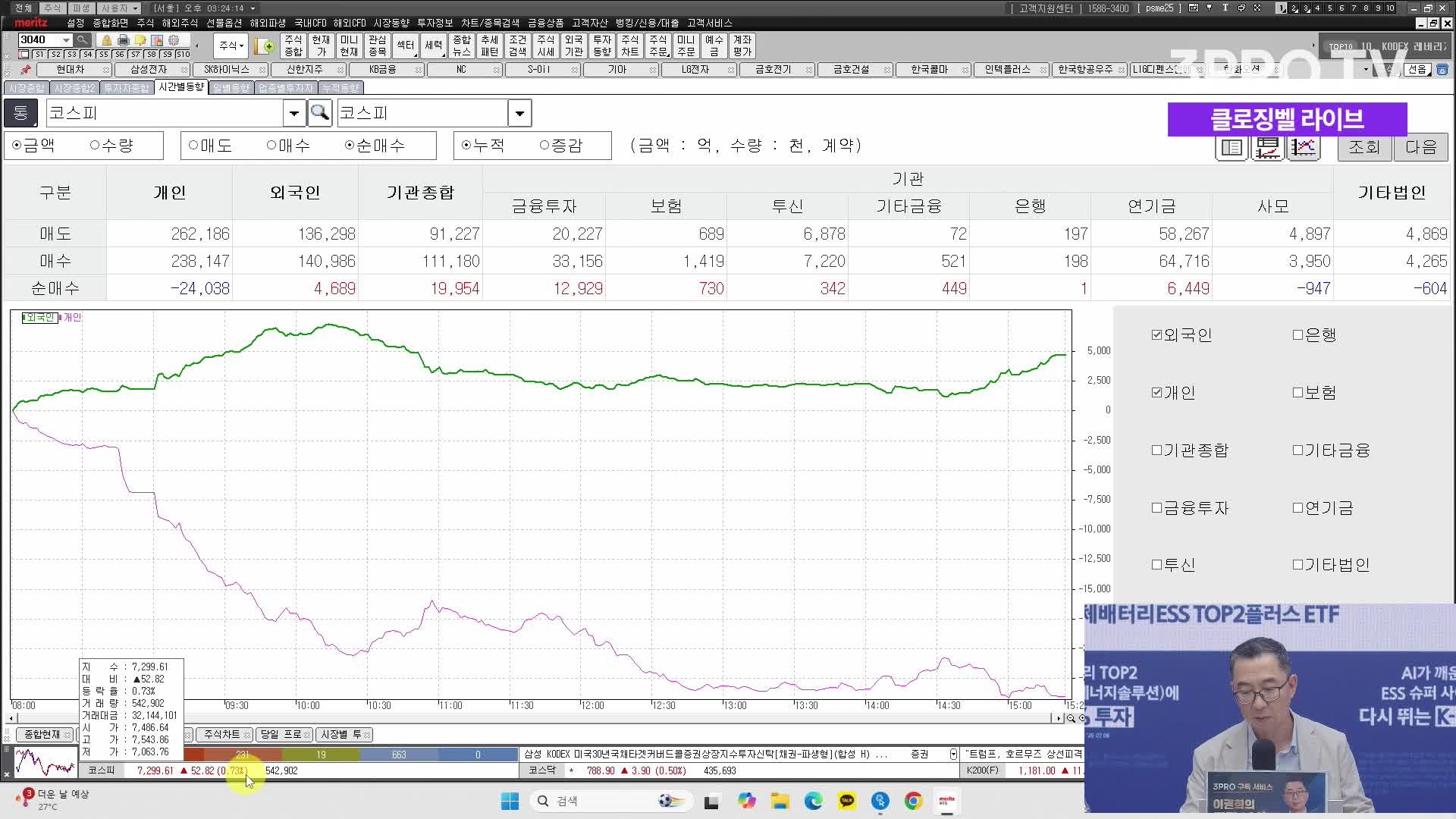
Task: Open the 금융상품 menu
Action: point(545,23)
